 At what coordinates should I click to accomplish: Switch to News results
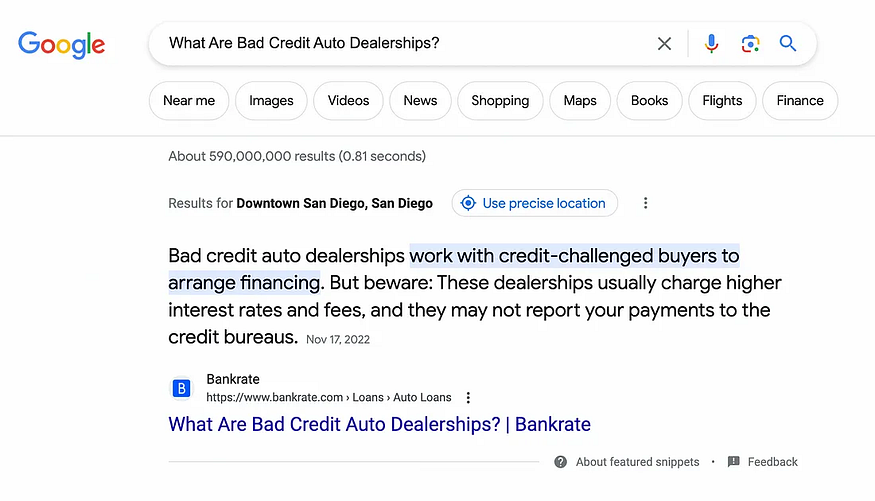420,100
